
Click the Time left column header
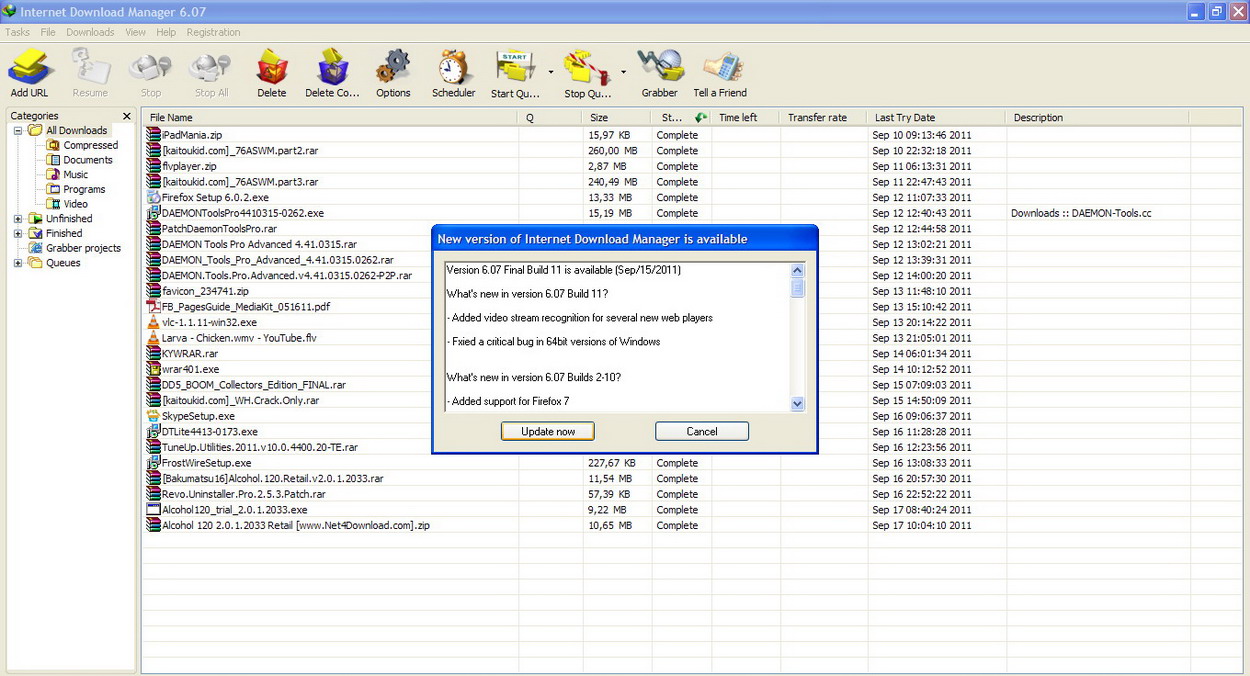pos(746,117)
